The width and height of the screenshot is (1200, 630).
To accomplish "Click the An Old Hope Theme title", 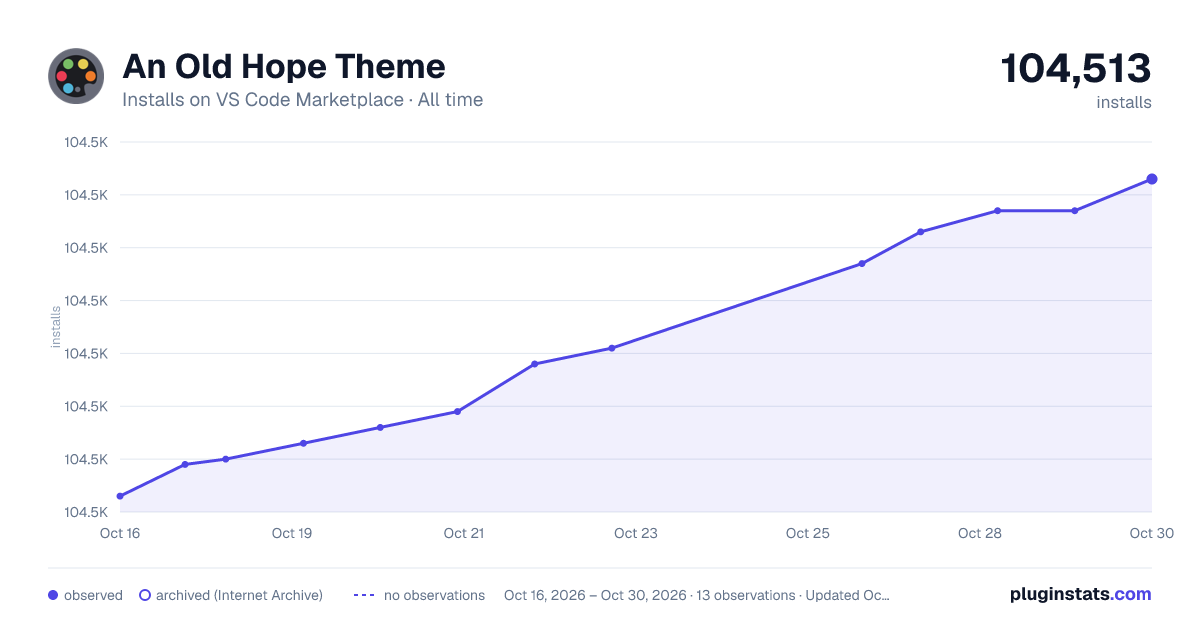I will tap(284, 66).
